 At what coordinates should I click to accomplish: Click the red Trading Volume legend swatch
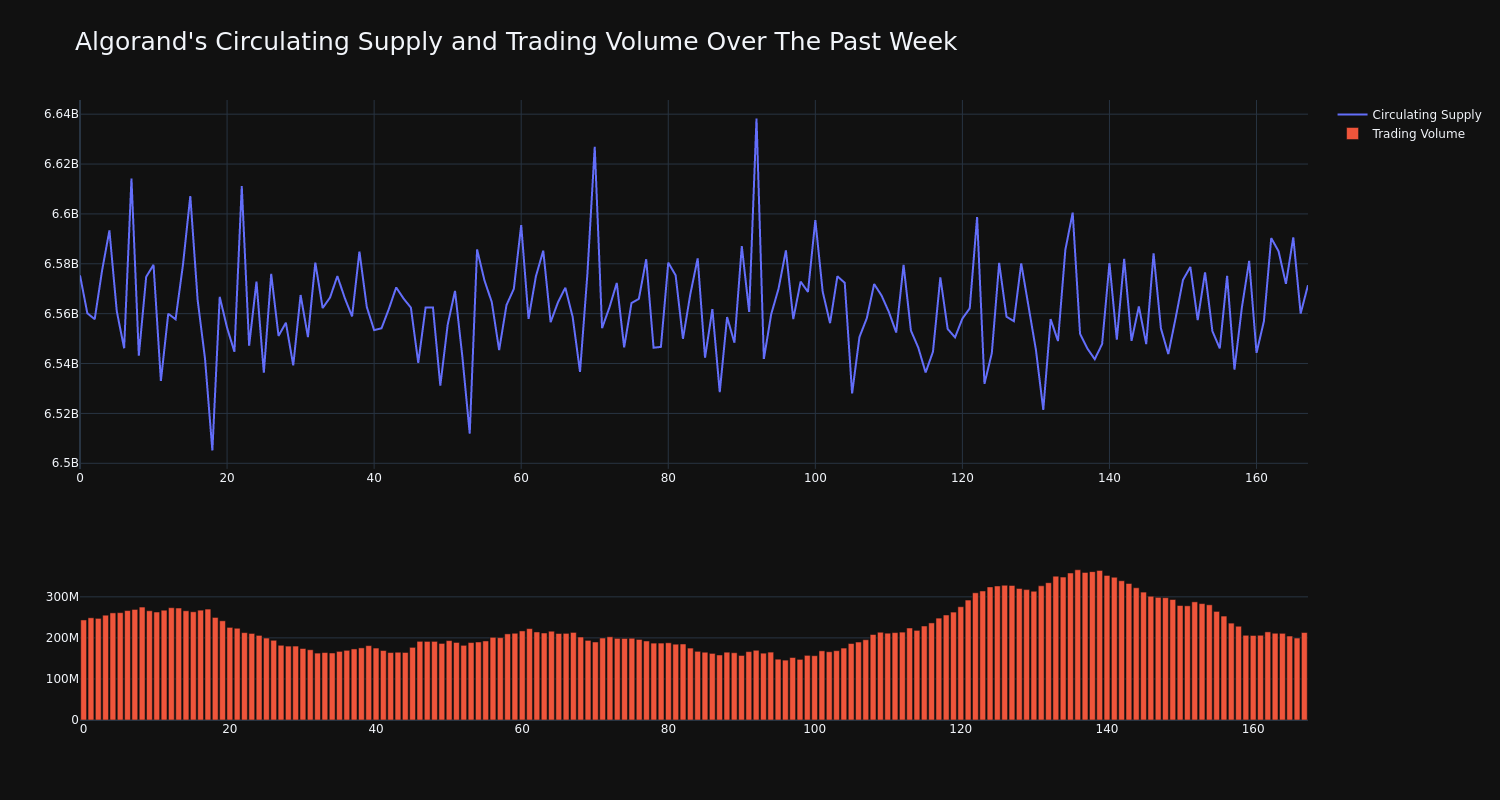[x=1352, y=134]
